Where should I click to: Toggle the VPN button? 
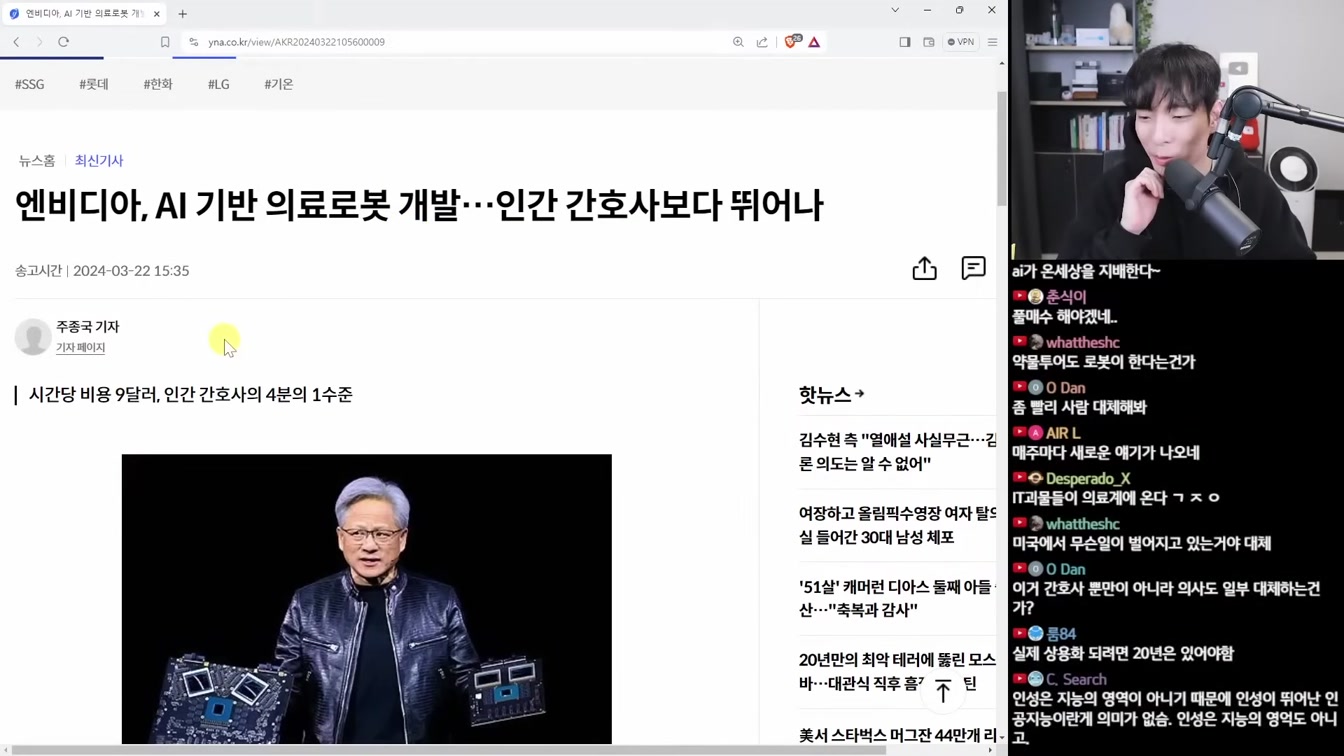(961, 42)
